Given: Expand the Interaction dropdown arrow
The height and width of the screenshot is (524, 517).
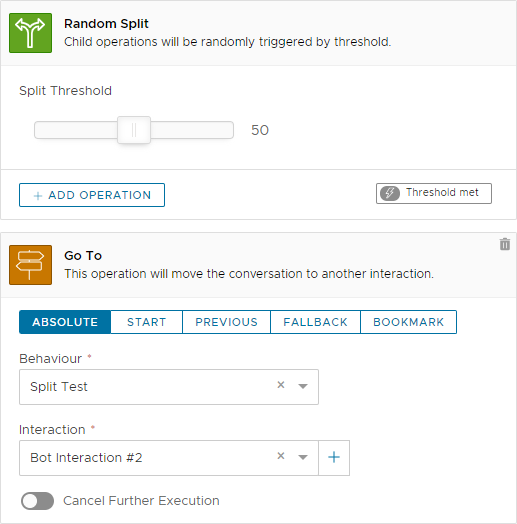Looking at the screenshot, I should pos(303,457).
